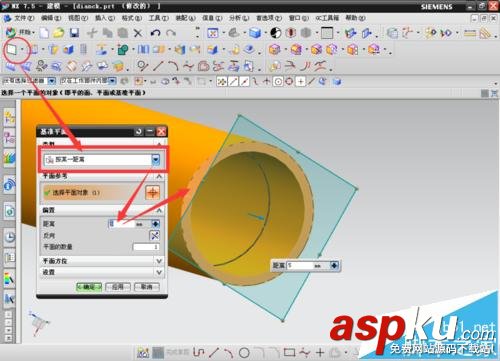This screenshot has width=500, height=361.
Task: Open the on-screen distance field dropdown arrow
Action: 334,266
